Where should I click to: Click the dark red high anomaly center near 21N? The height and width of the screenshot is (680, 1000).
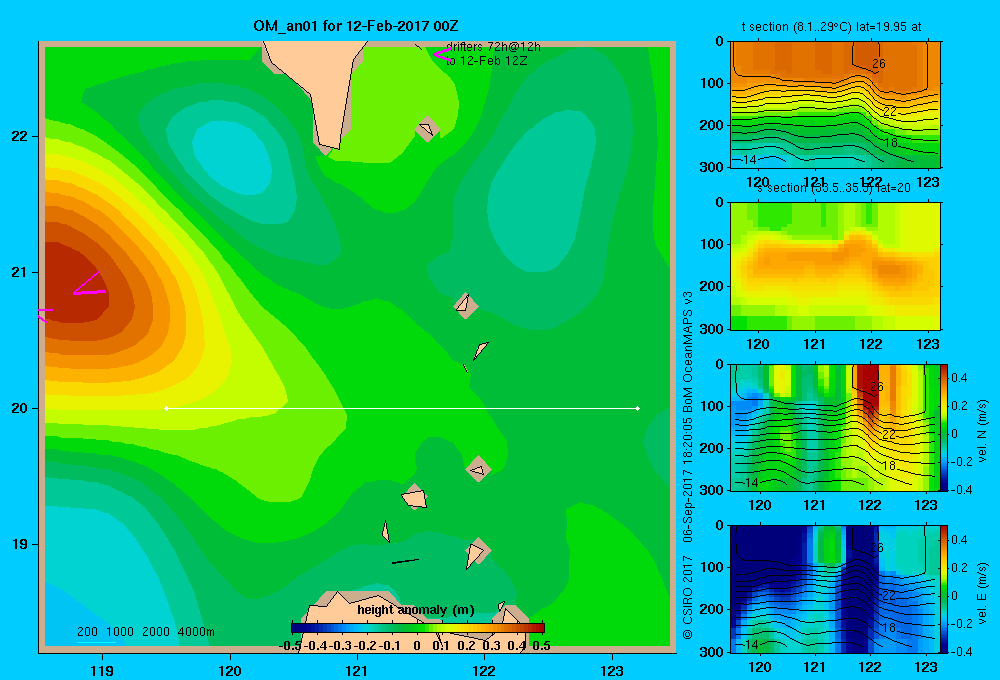pos(77,281)
